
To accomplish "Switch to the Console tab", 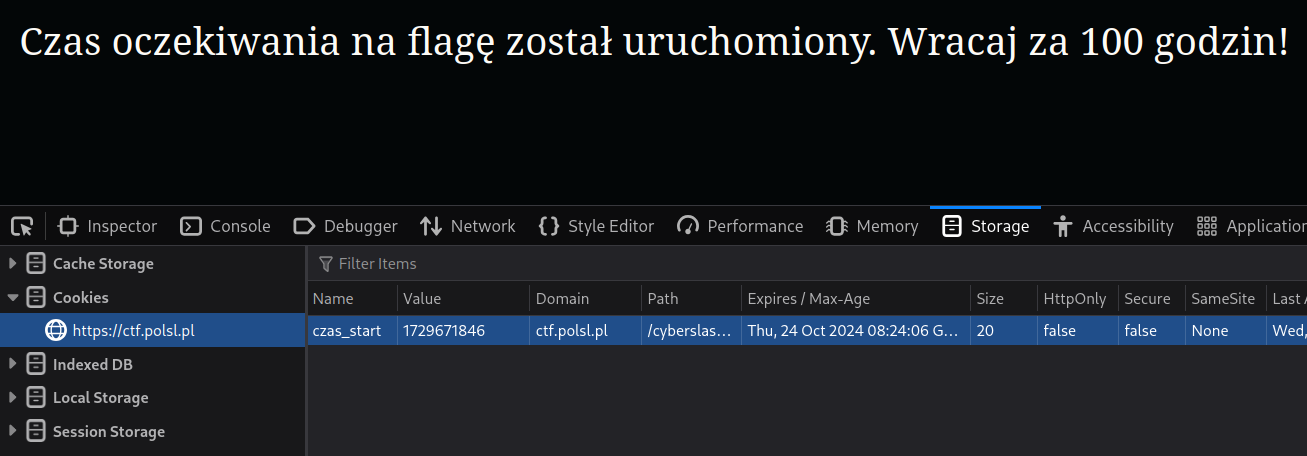I will coord(225,226).
